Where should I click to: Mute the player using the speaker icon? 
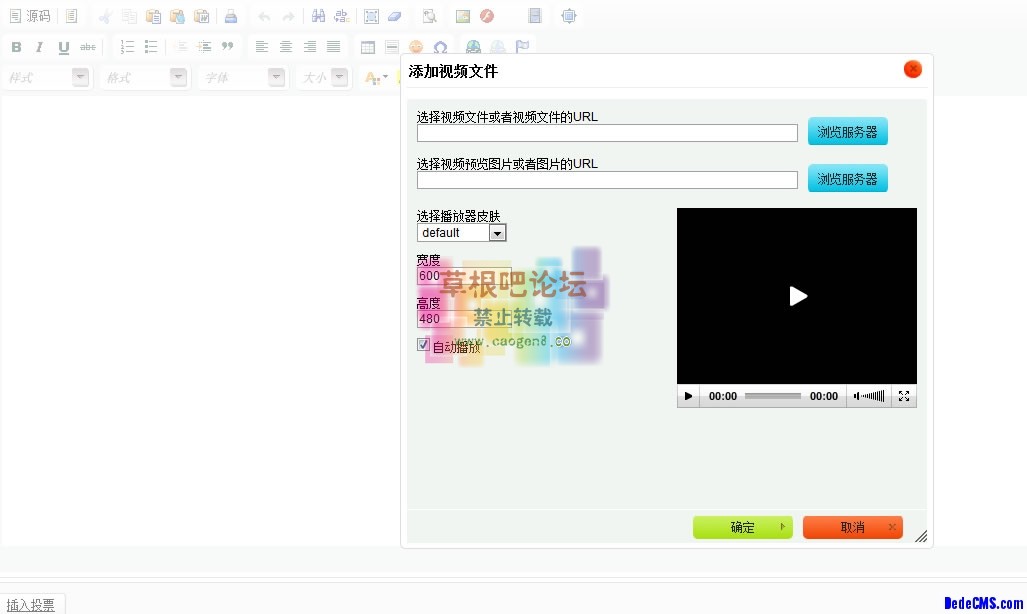(x=858, y=397)
